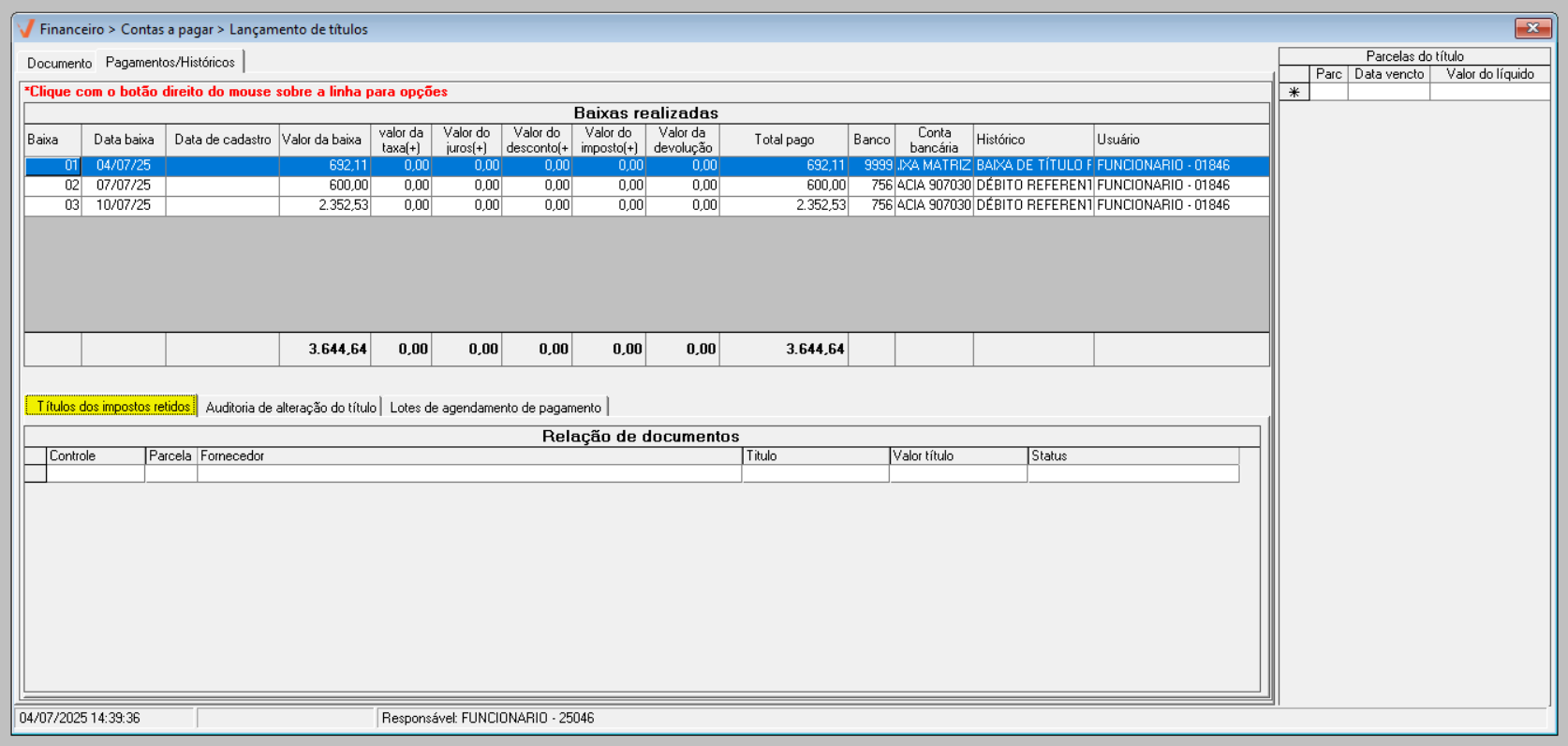Image resolution: width=1568 pixels, height=746 pixels.
Task: Open the Títulos dos impostos retidos tab
Action: 112,407
